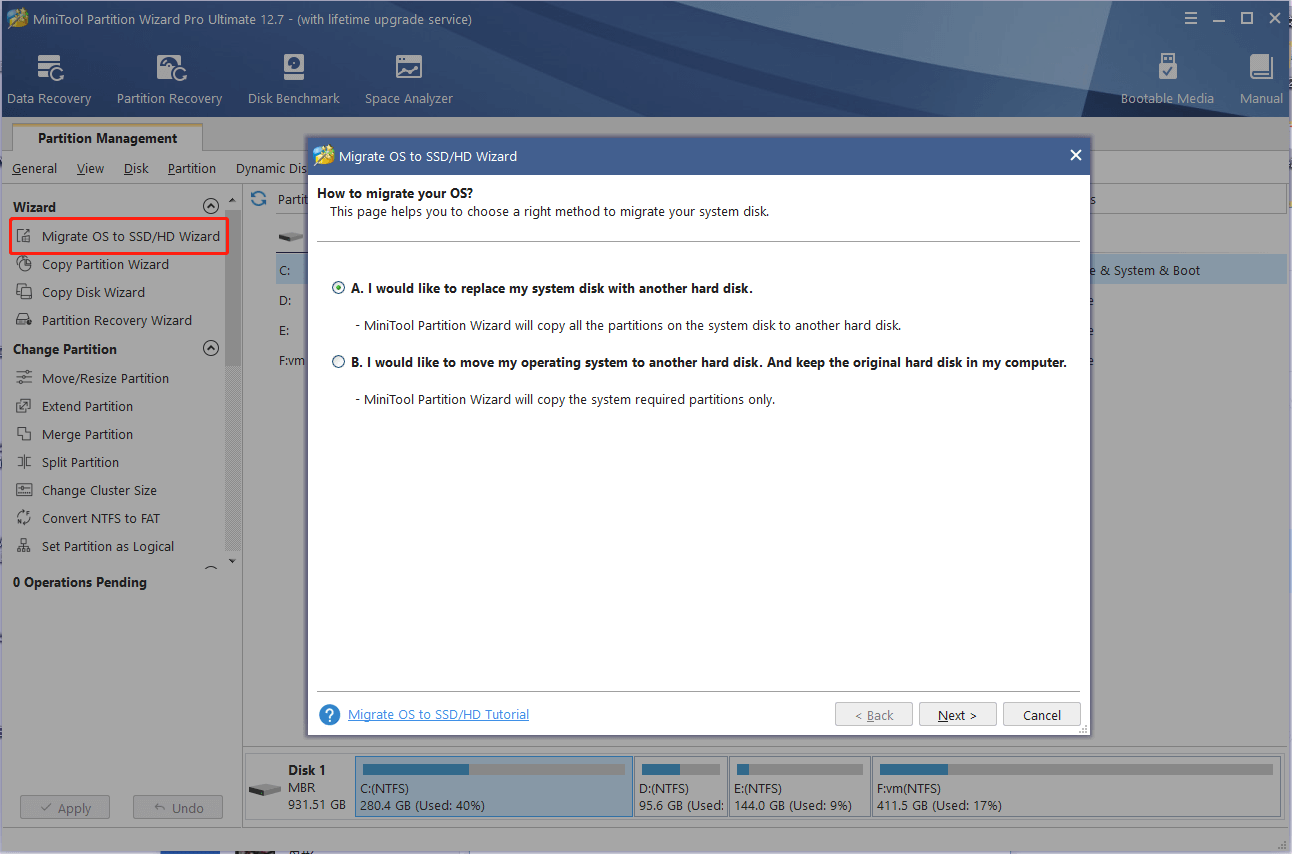Select the F:vm row in partition list
This screenshot has height=854, width=1292.
coord(292,360)
